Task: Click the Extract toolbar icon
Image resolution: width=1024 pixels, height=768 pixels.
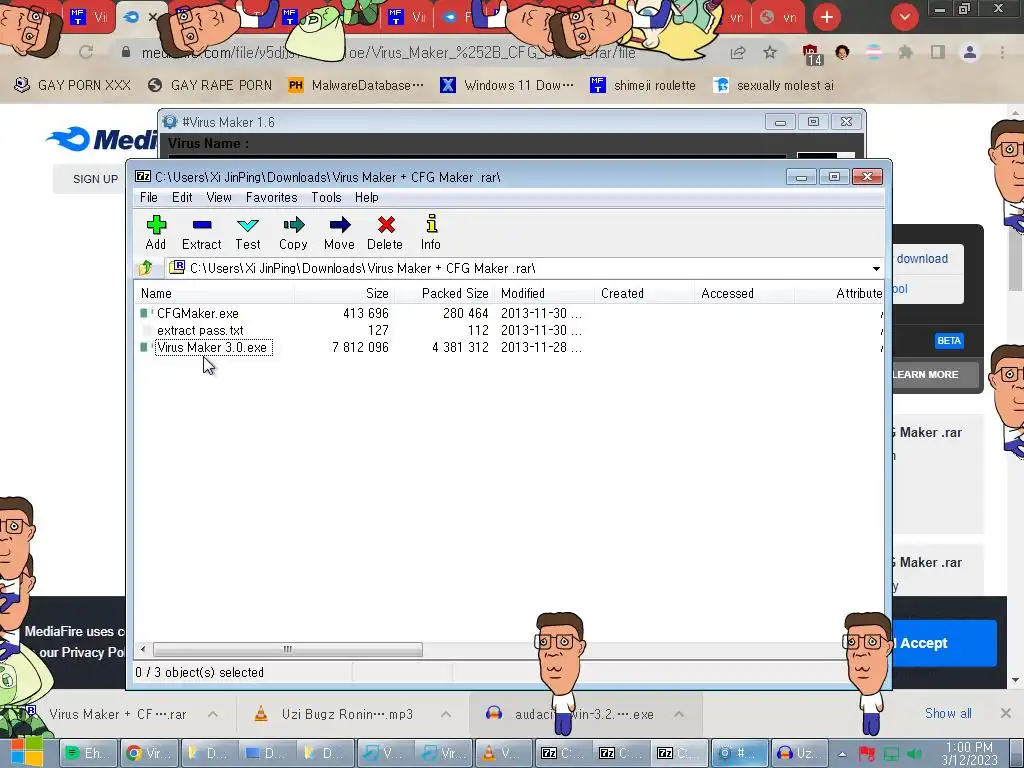Action: (x=202, y=232)
